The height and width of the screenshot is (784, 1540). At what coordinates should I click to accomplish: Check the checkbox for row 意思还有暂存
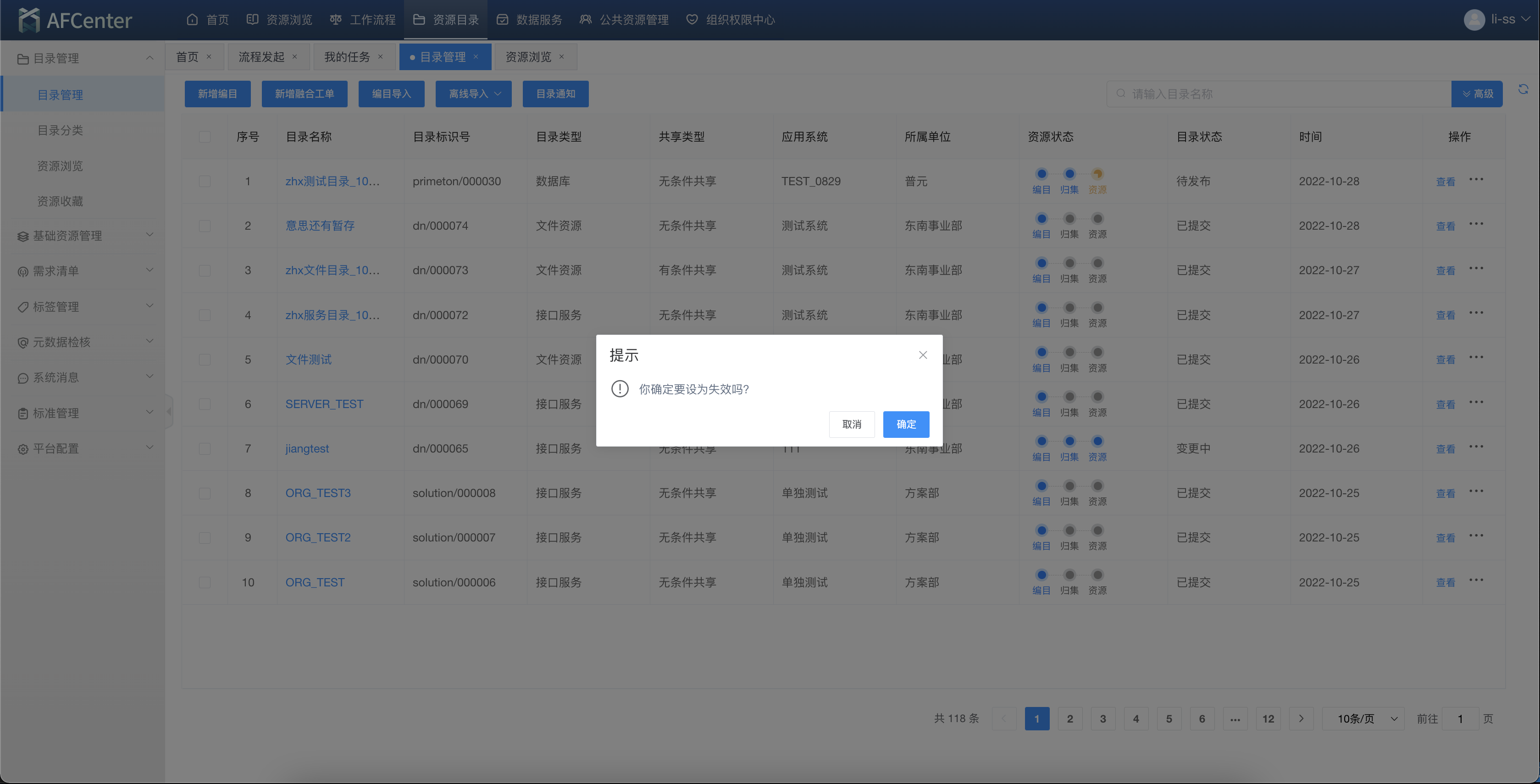click(205, 226)
